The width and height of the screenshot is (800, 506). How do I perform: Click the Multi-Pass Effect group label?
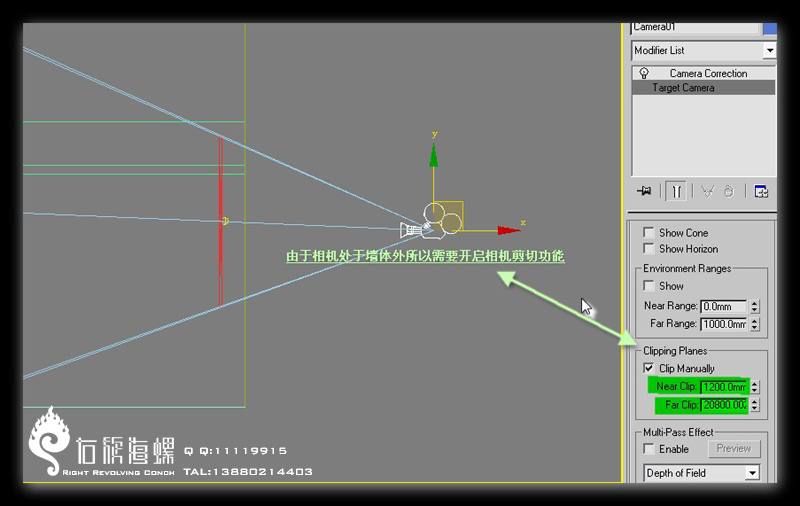pos(678,432)
